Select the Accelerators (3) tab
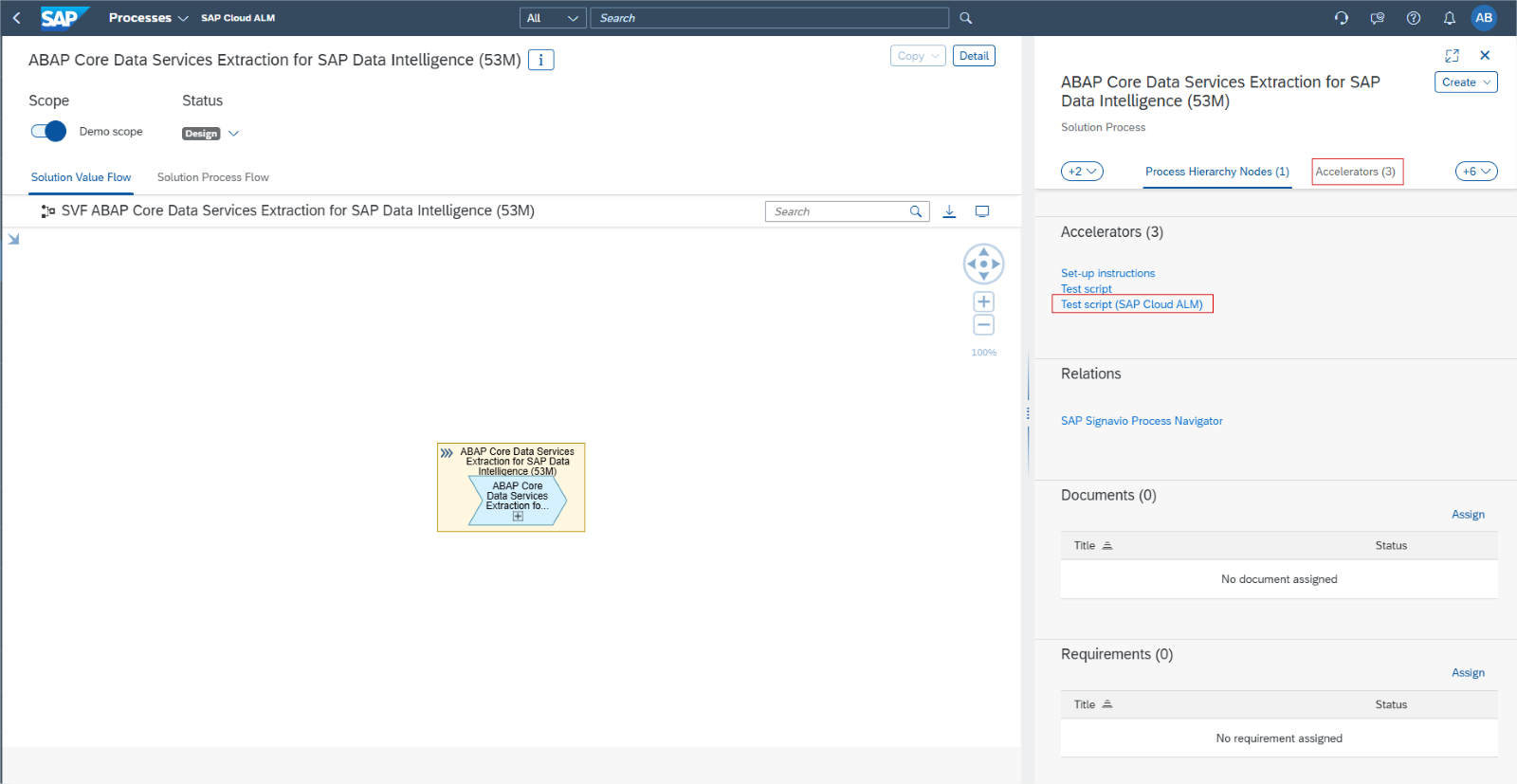Screen dimensions: 1517x784 pyautogui.click(x=1355, y=172)
